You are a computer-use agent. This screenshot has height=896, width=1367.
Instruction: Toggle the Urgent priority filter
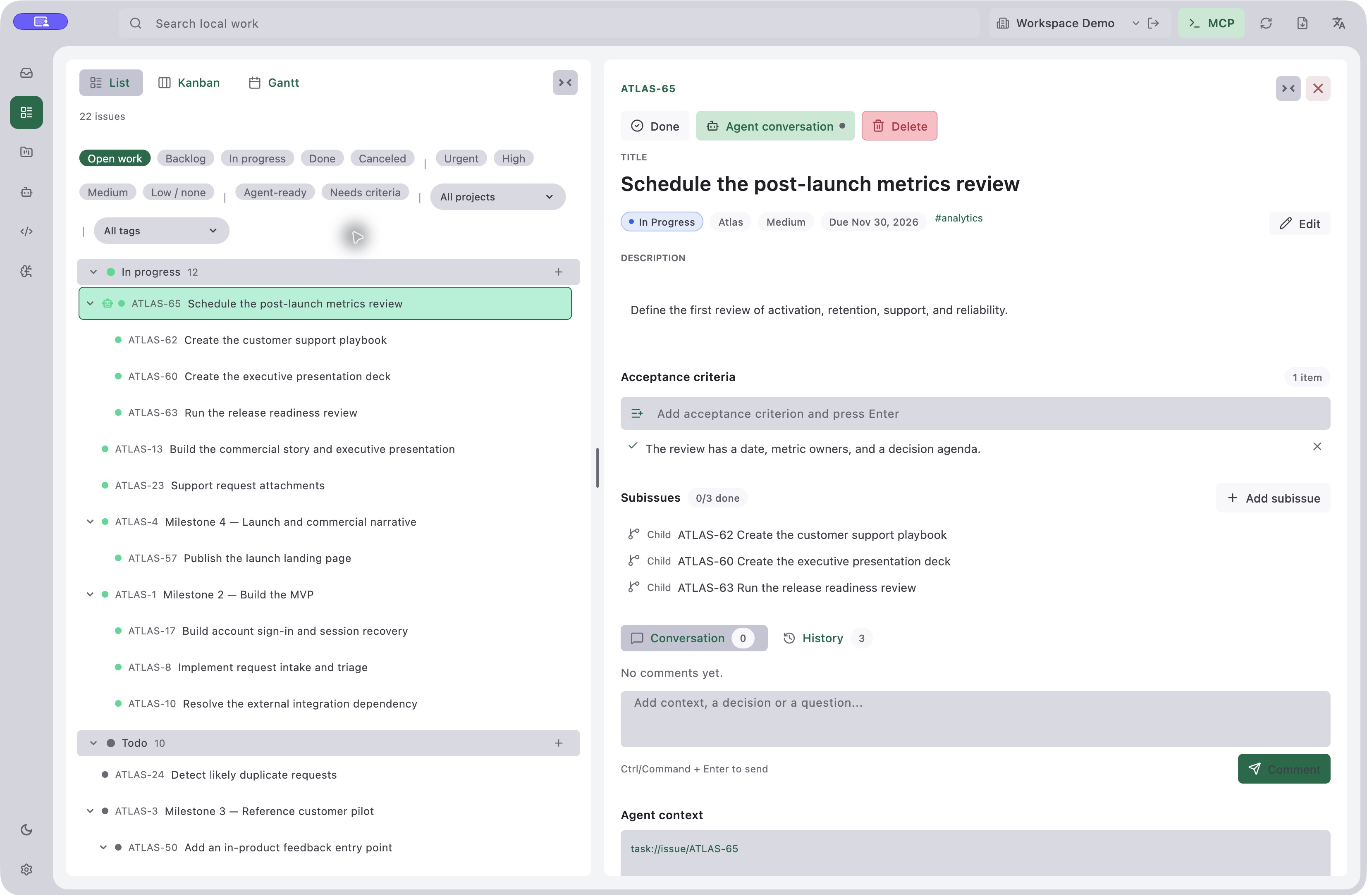pyautogui.click(x=461, y=158)
